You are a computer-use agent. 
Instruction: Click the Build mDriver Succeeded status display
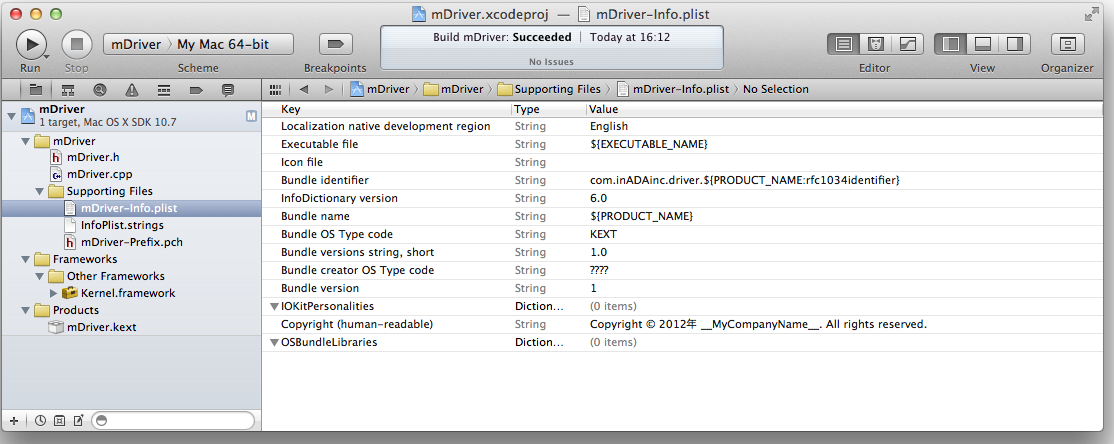[x=551, y=48]
